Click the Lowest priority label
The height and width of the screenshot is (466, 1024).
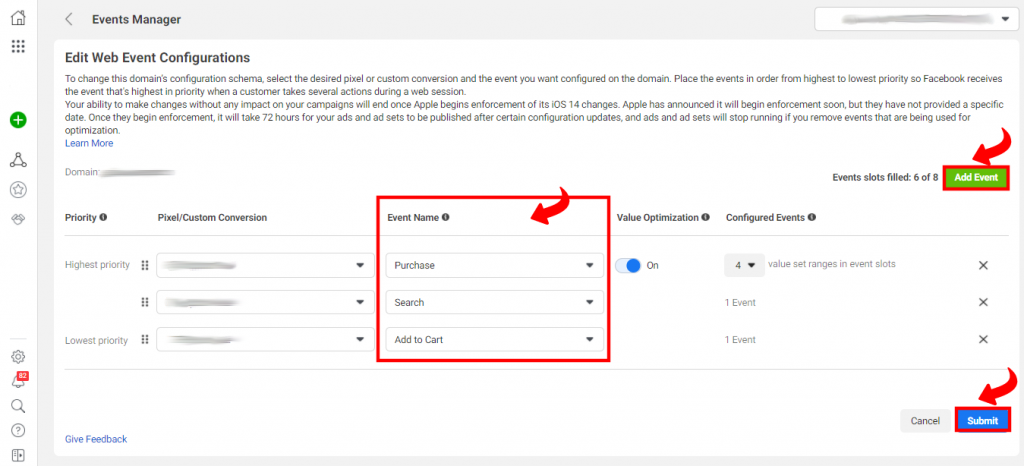click(97, 340)
